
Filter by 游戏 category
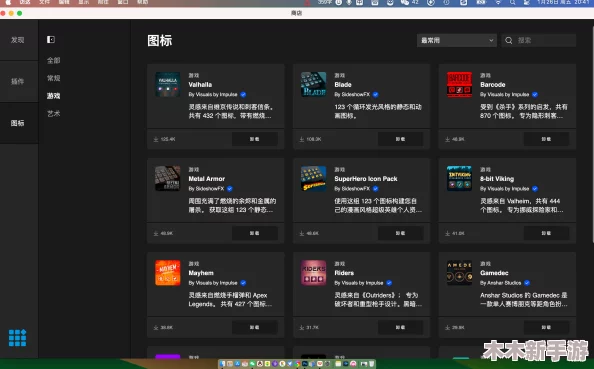click(53, 96)
